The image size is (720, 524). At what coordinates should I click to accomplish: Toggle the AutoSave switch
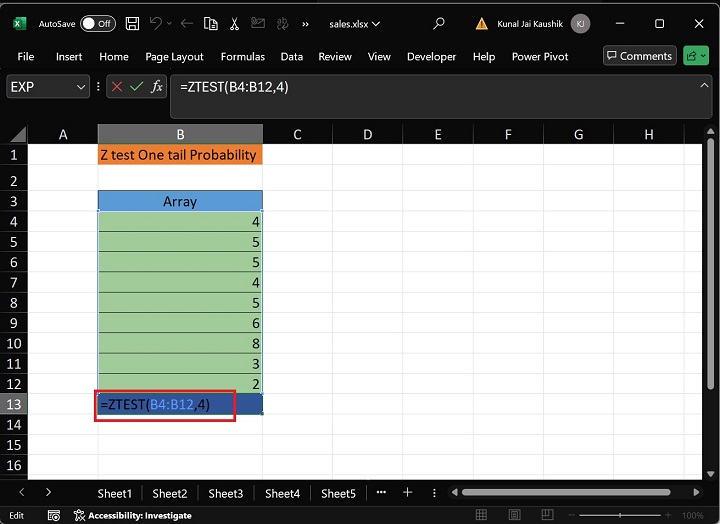[97, 23]
